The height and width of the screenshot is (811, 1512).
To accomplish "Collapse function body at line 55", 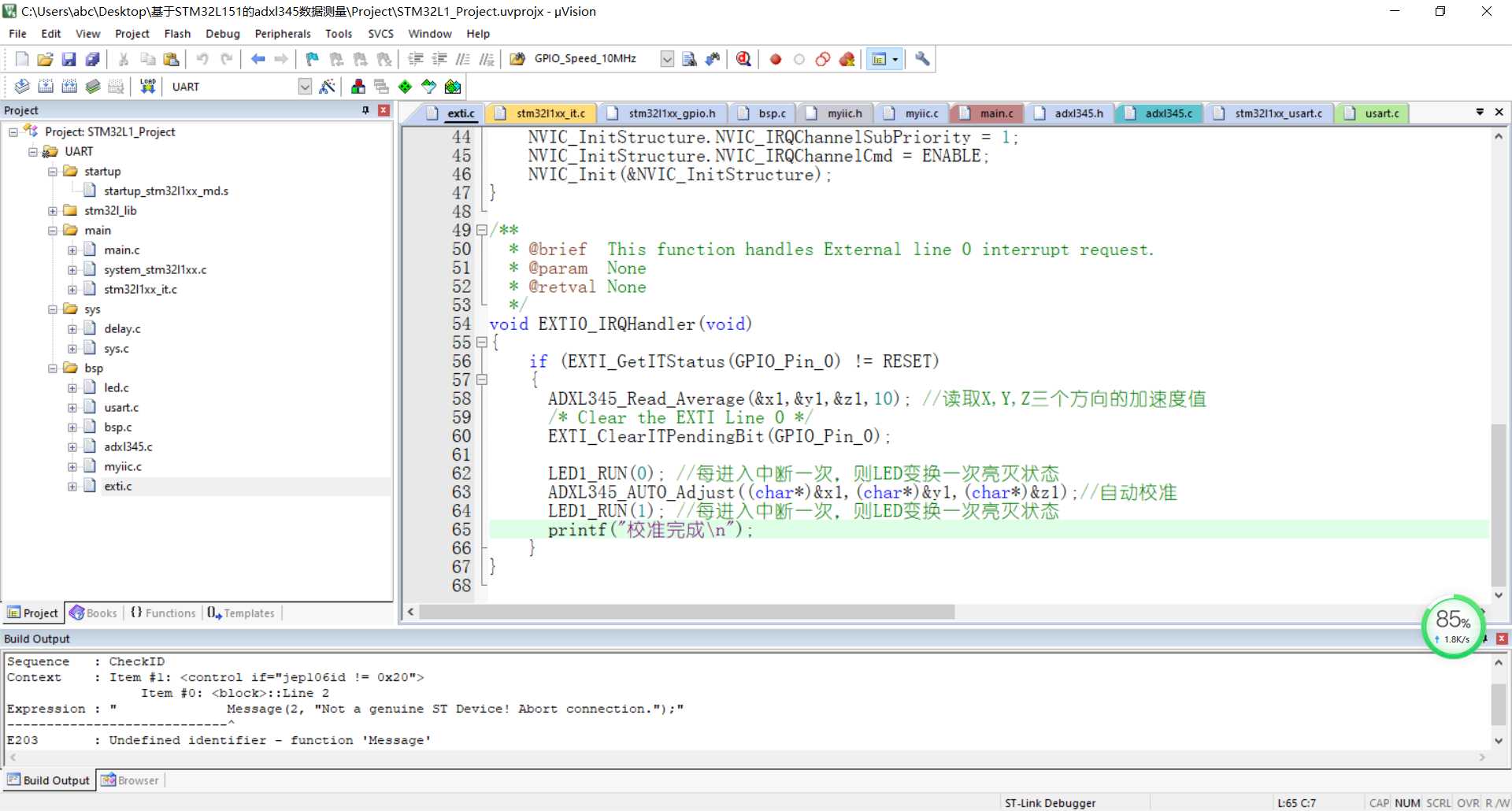I will (481, 343).
